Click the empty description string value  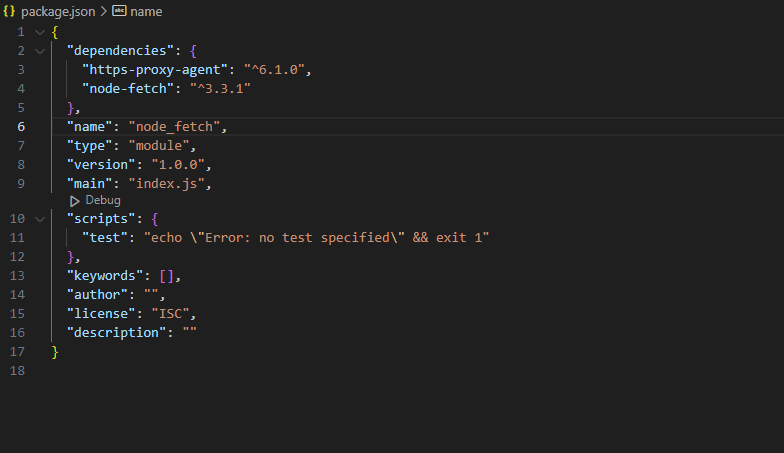(x=190, y=331)
